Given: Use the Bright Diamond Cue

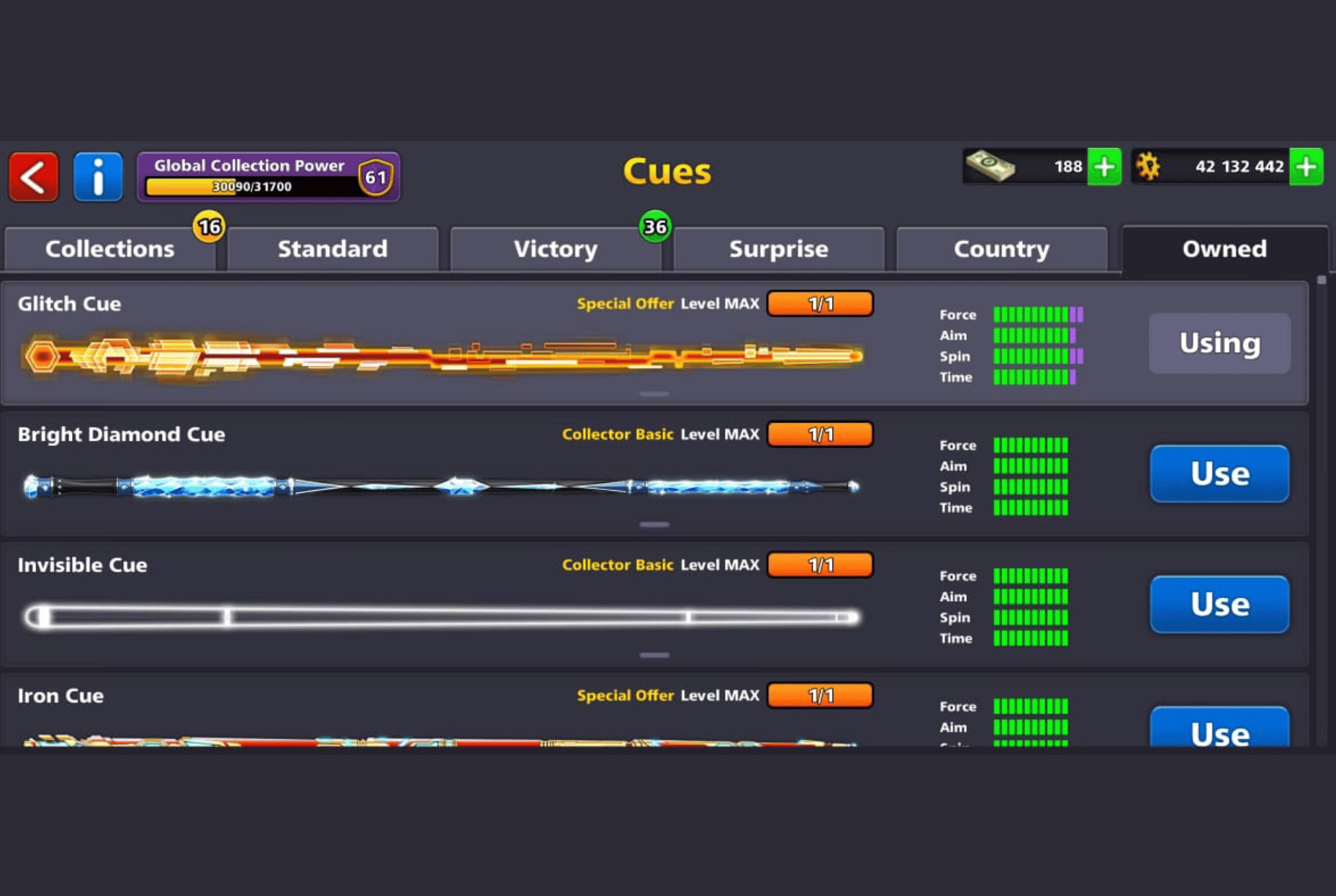Looking at the screenshot, I should click(x=1219, y=474).
